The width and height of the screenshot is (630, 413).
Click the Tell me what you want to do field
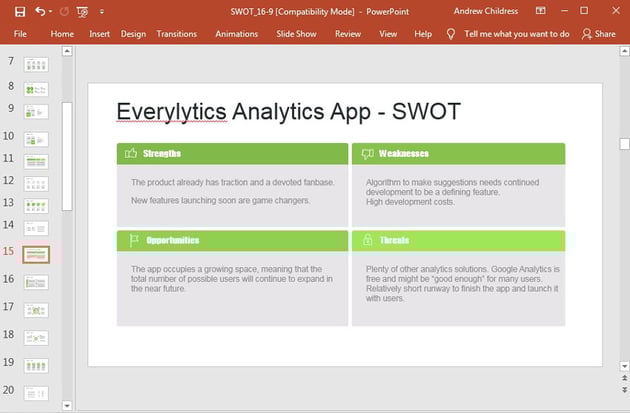[517, 33]
